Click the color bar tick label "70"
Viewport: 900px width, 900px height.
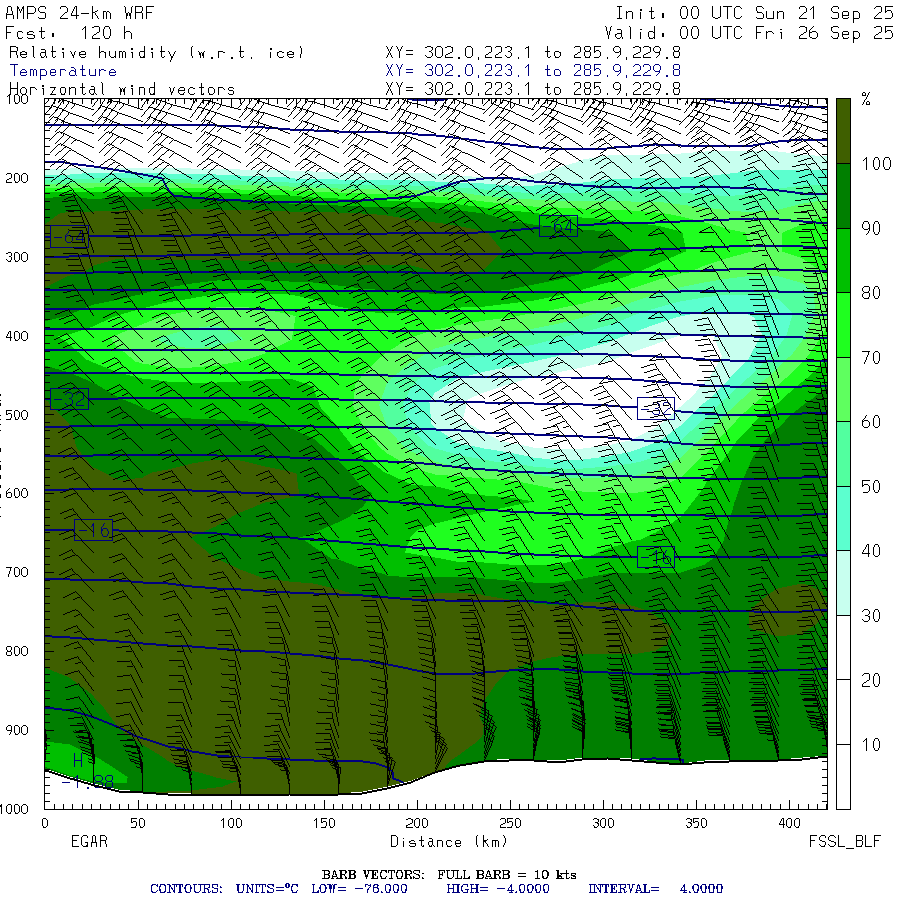pos(871,358)
